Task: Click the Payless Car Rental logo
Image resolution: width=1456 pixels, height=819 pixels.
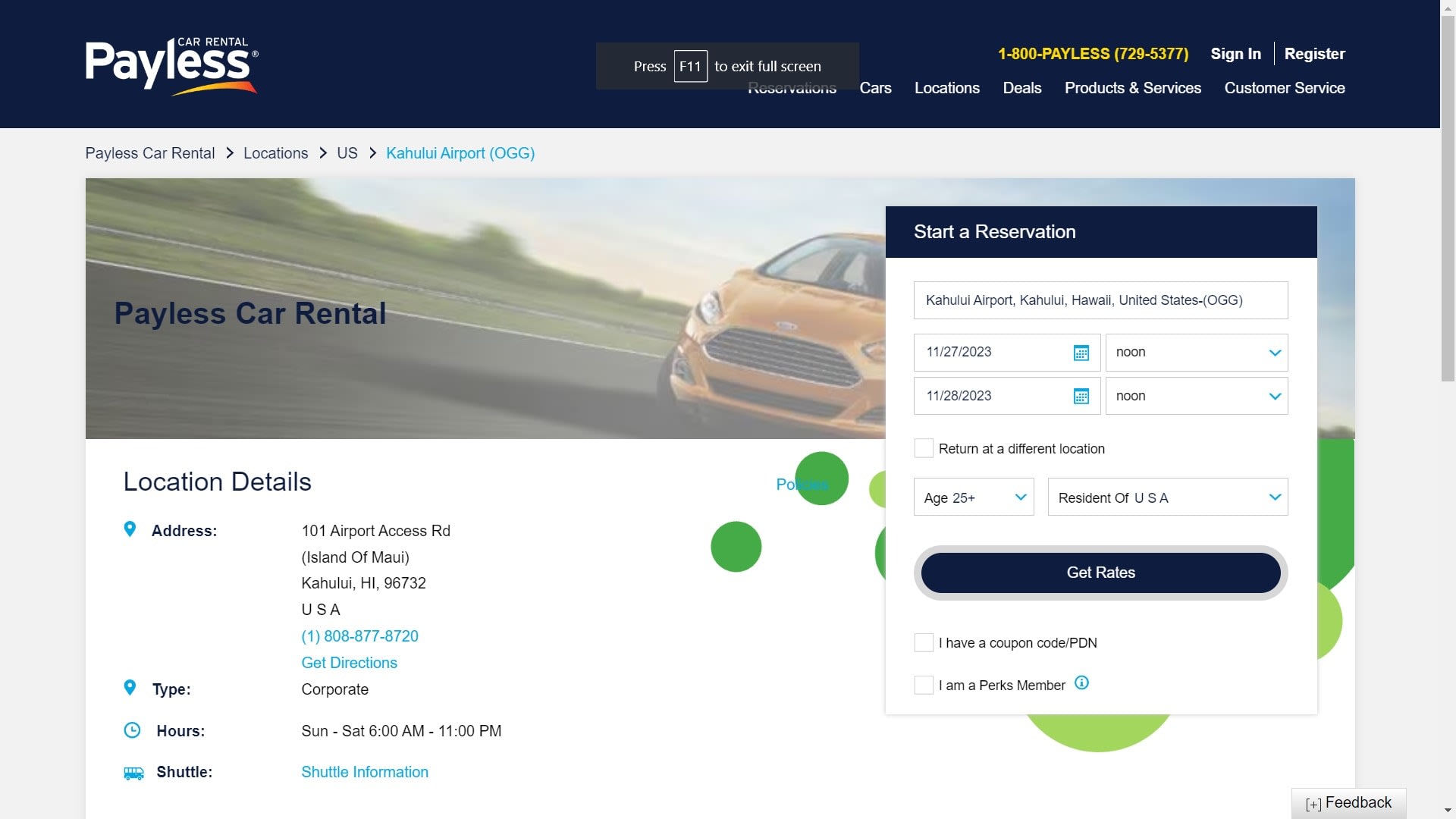Action: [171, 66]
